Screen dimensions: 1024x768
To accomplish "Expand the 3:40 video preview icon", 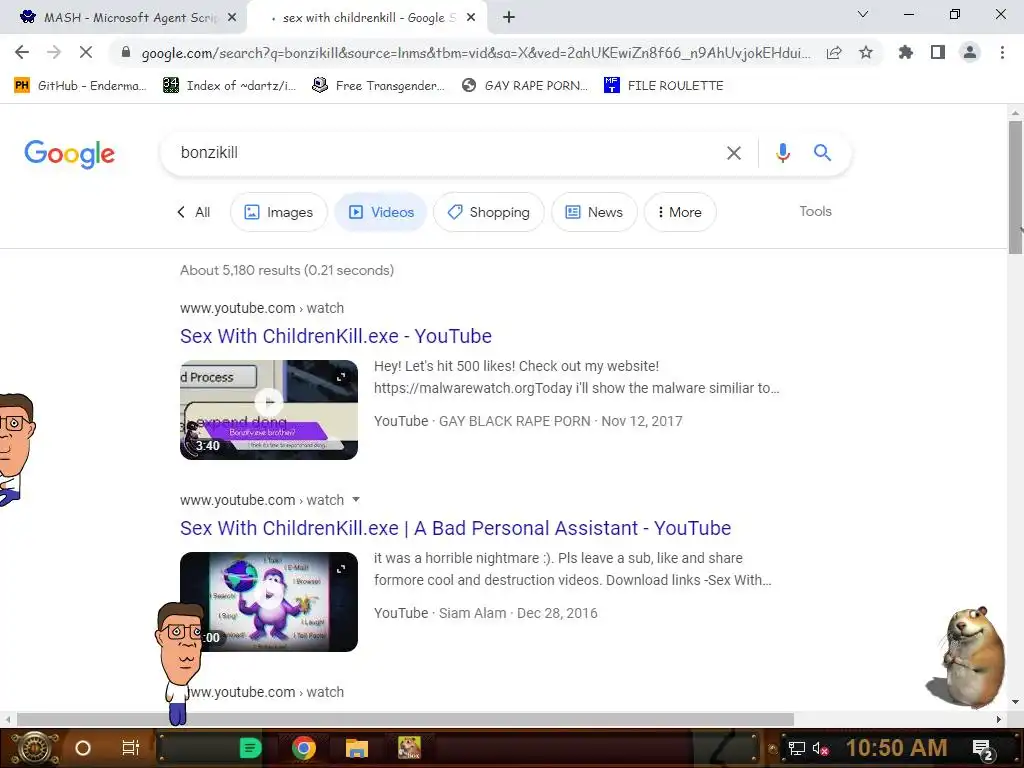I will pos(342,377).
